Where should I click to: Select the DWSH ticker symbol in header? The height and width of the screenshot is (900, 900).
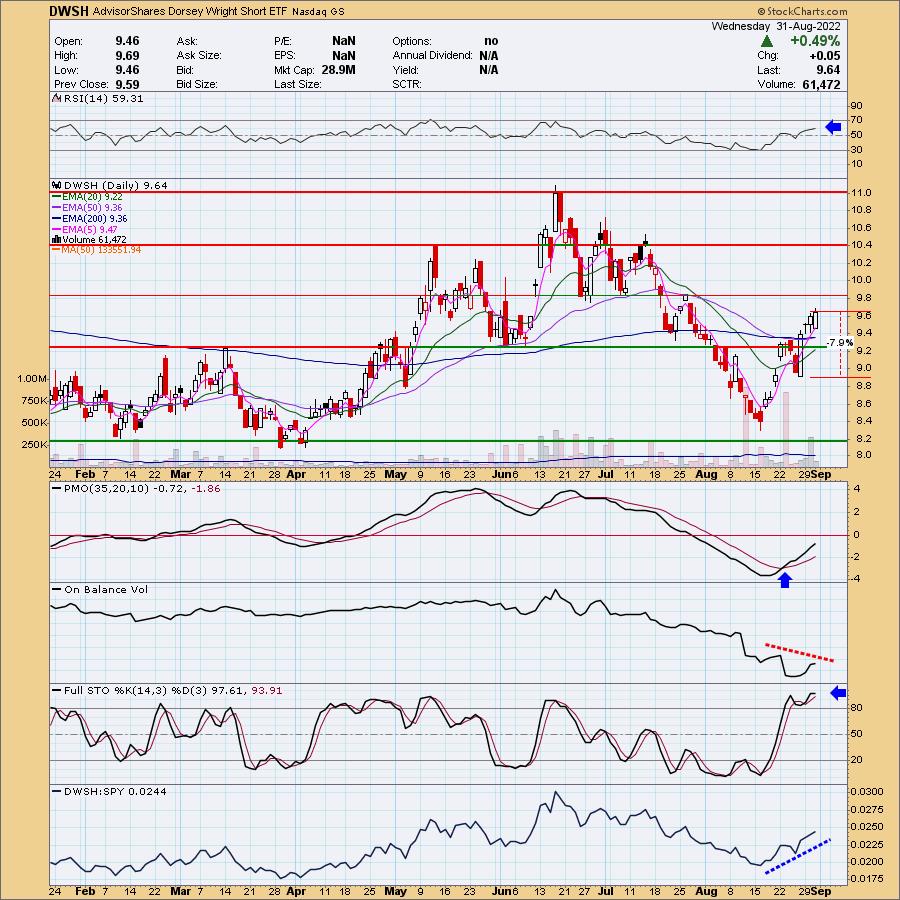coord(69,11)
